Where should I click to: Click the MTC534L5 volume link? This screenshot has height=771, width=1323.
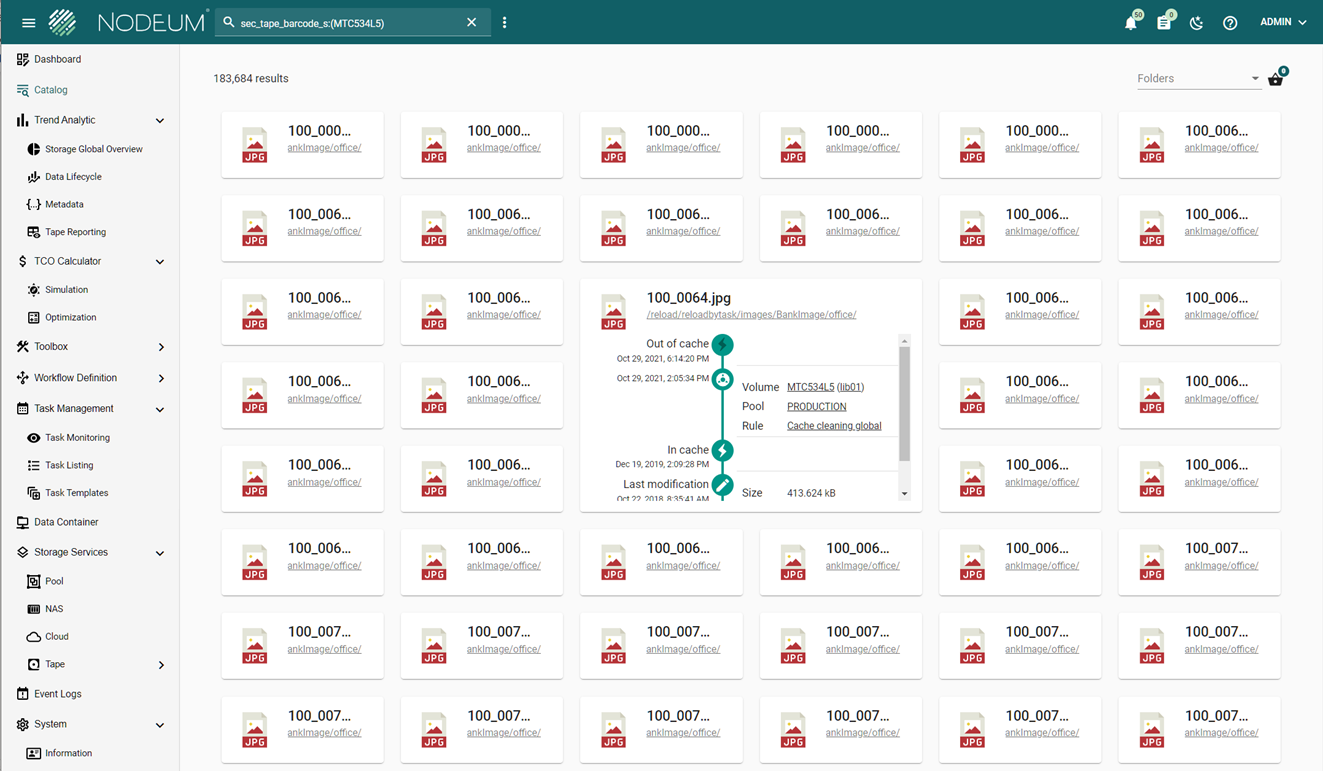(x=810, y=387)
